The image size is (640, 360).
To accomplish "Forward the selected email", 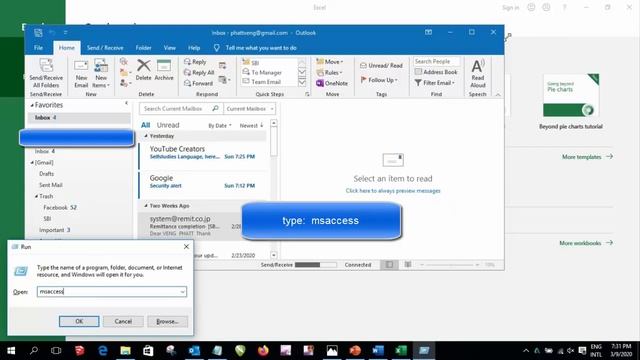I will (x=198, y=83).
